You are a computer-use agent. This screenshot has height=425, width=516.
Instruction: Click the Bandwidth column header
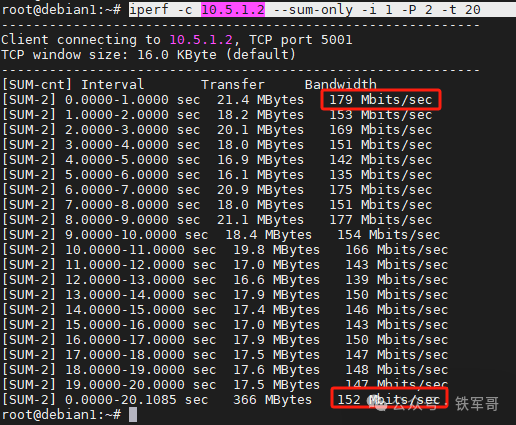pyautogui.click(x=340, y=85)
